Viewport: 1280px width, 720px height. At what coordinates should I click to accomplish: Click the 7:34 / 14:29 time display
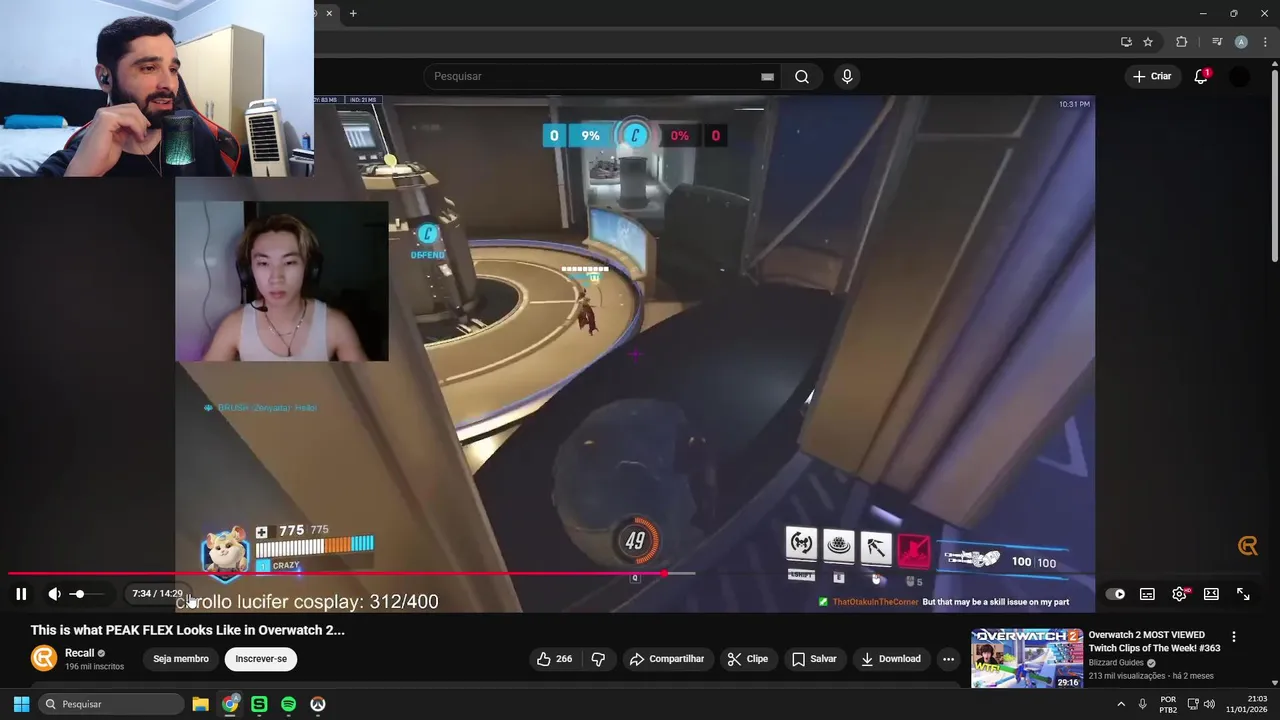coord(157,594)
